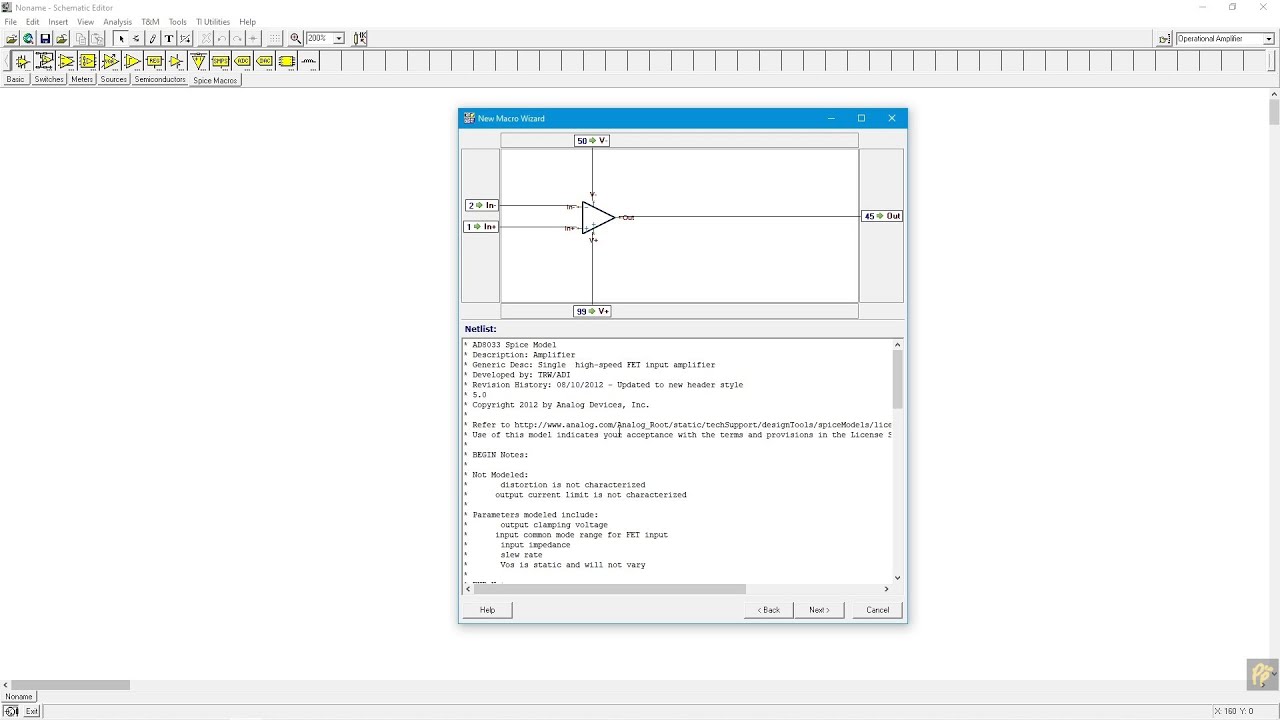The width and height of the screenshot is (1280, 720).
Task: Open the TI Utilities menu
Action: pos(213,21)
